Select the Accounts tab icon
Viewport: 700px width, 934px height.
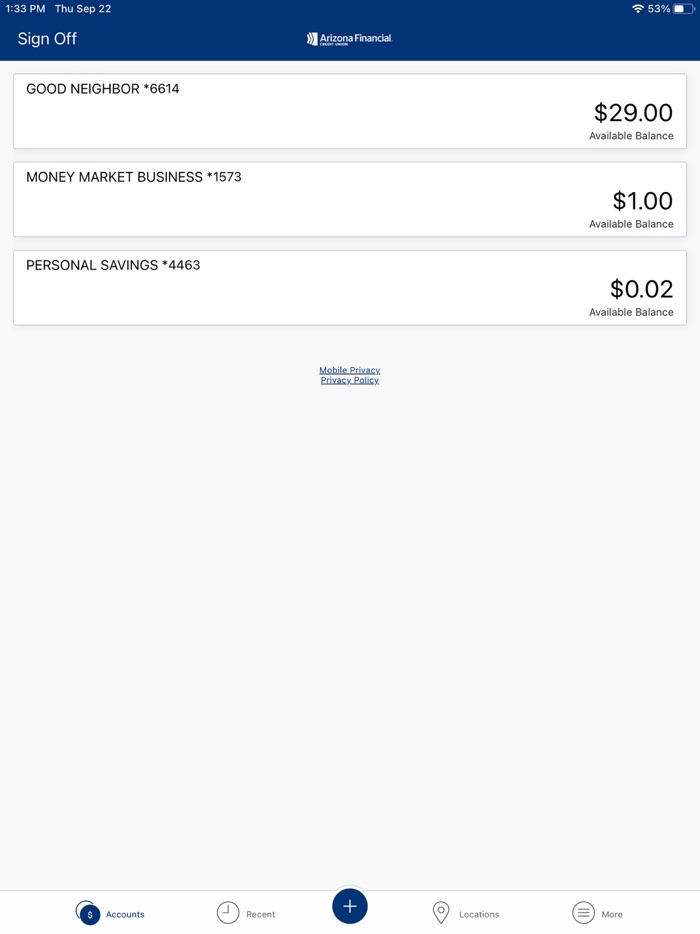click(x=88, y=912)
